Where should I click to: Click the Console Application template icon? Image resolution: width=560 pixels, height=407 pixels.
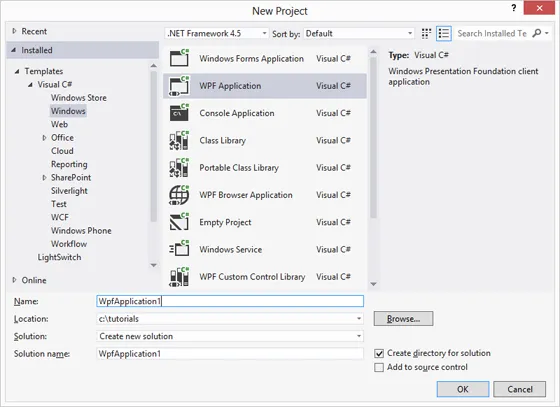(179, 113)
